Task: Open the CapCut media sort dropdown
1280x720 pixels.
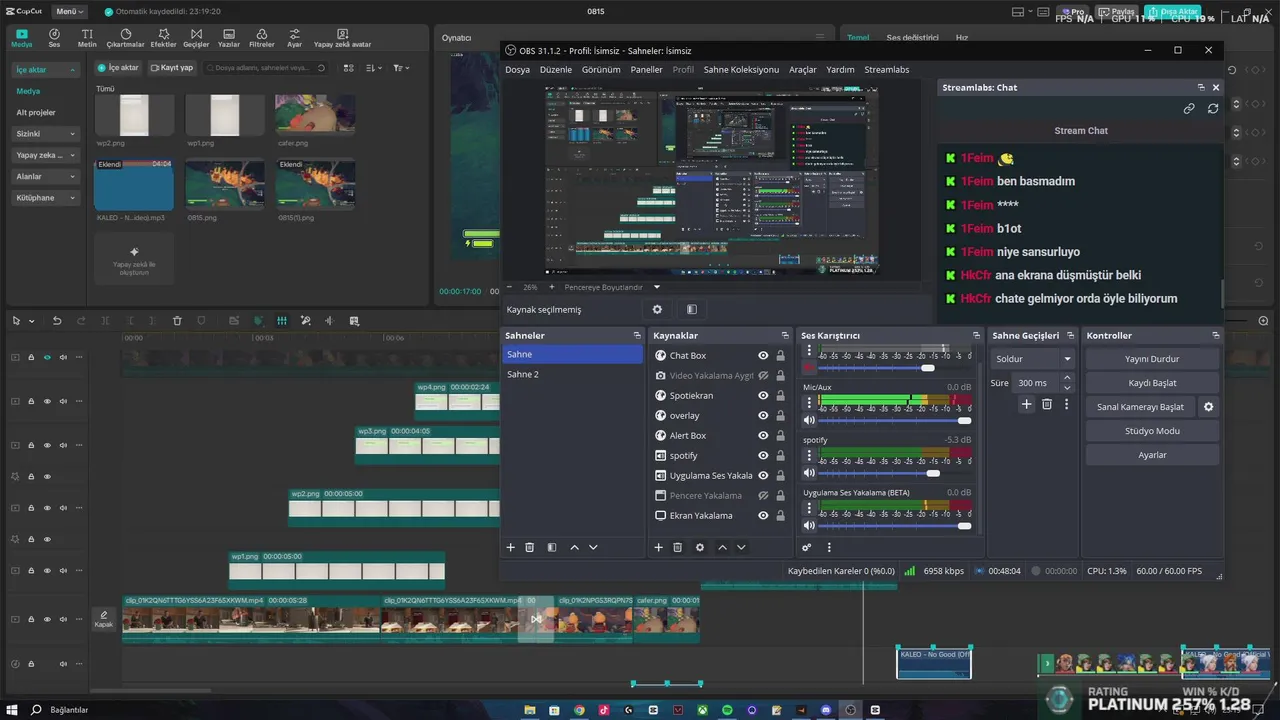Action: [374, 68]
